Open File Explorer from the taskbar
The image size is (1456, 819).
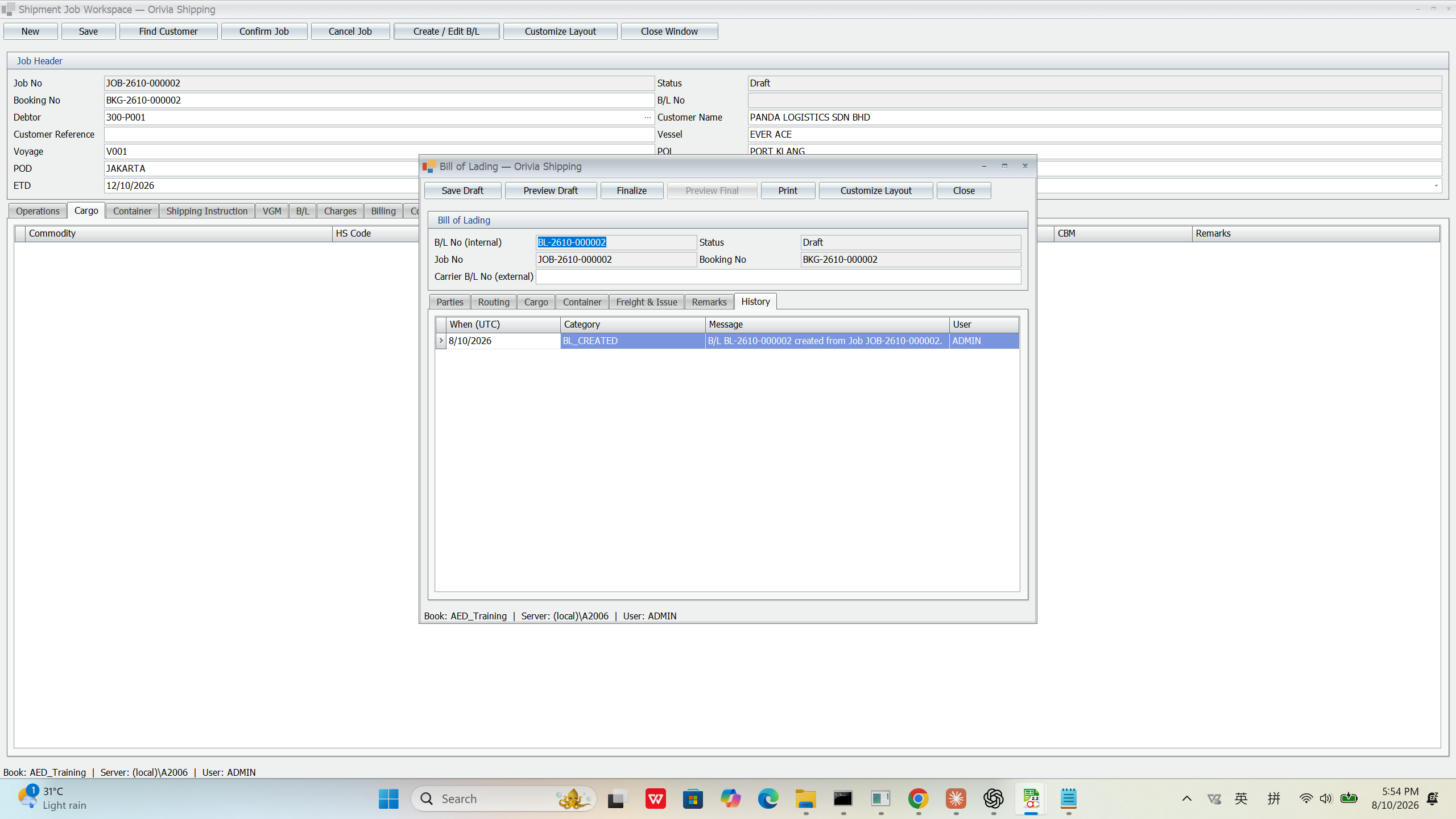(x=806, y=798)
